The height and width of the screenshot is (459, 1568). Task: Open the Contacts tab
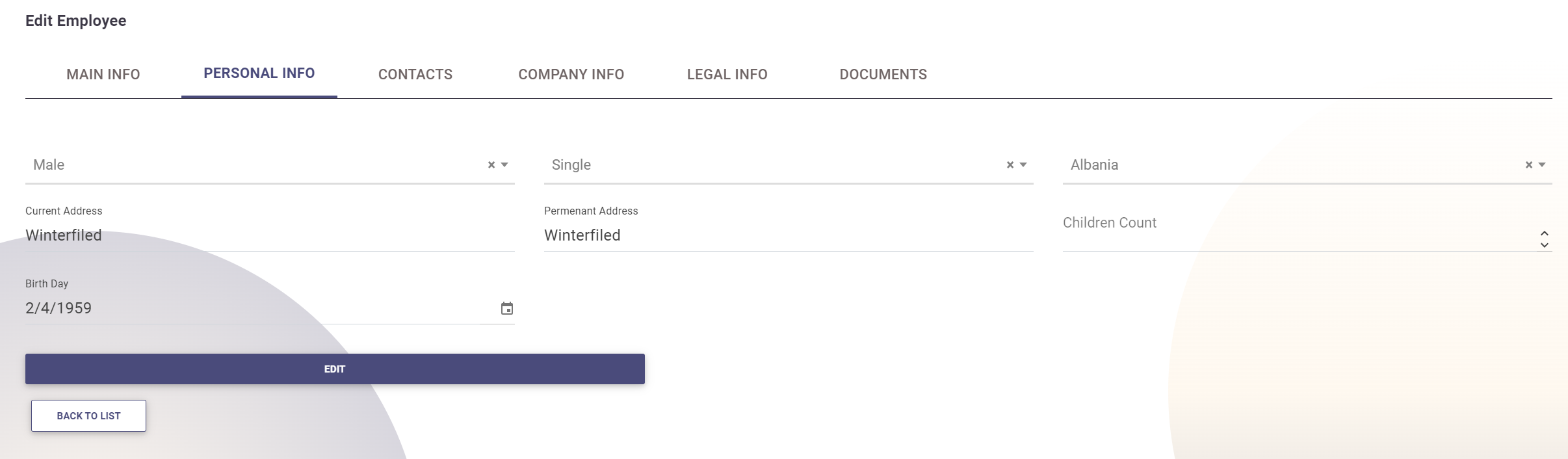[x=415, y=75]
